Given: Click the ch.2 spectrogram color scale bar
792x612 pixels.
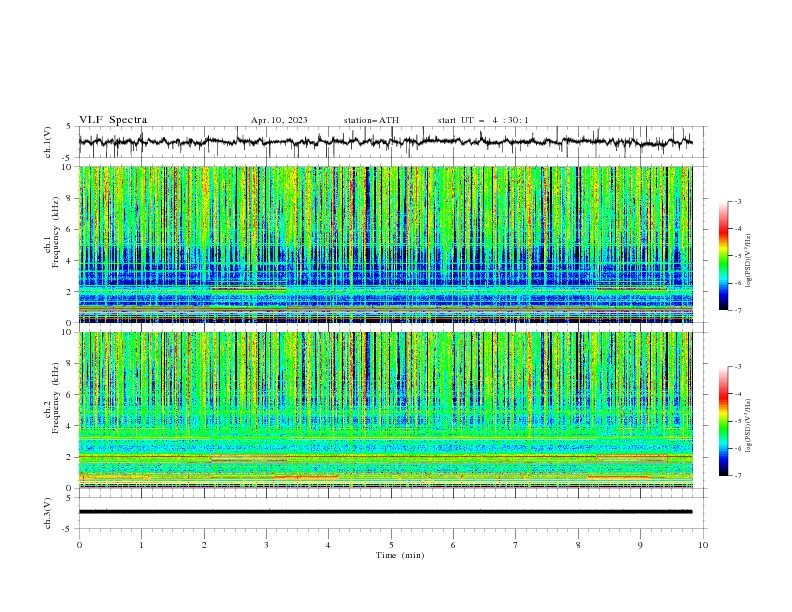Looking at the screenshot, I should point(723,421).
